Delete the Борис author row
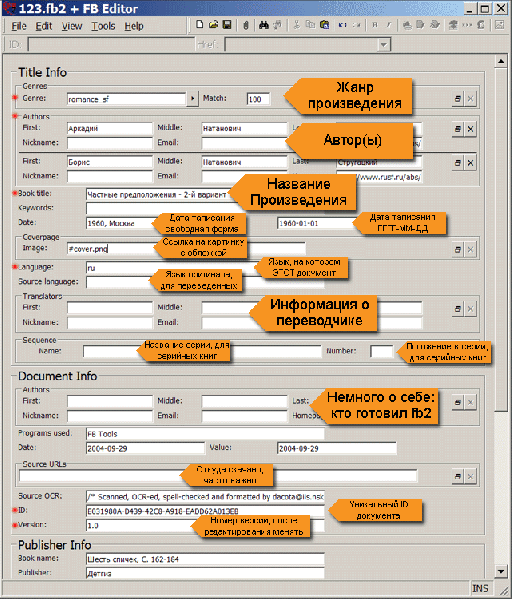The image size is (512, 599). pos(470,163)
